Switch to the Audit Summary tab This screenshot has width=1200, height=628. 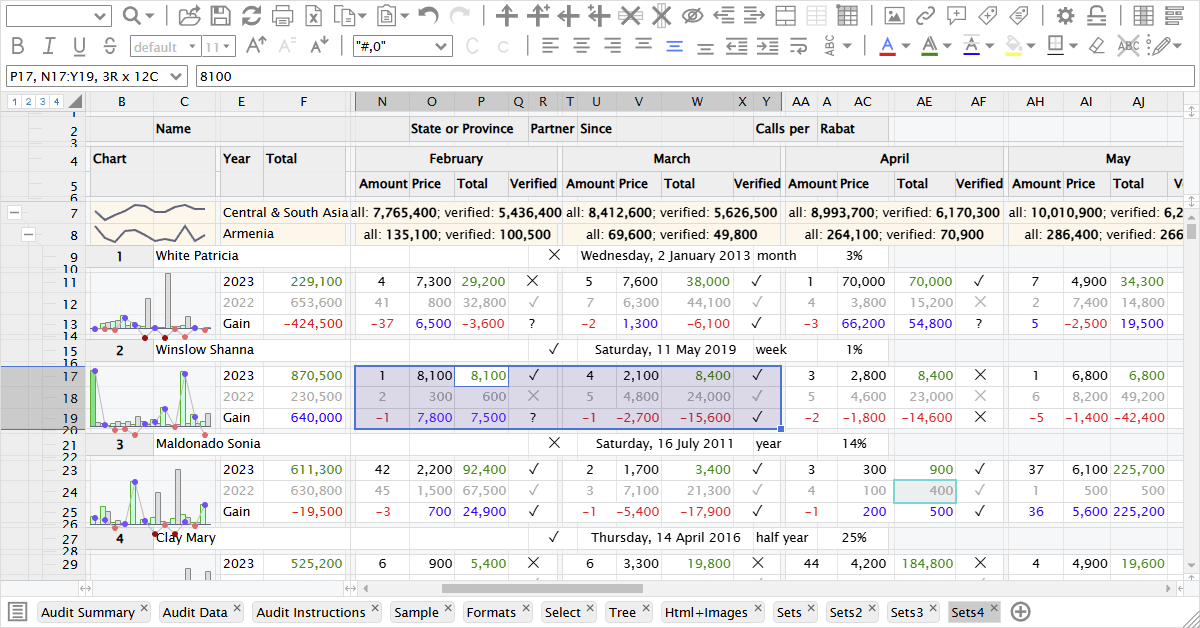click(x=87, y=612)
